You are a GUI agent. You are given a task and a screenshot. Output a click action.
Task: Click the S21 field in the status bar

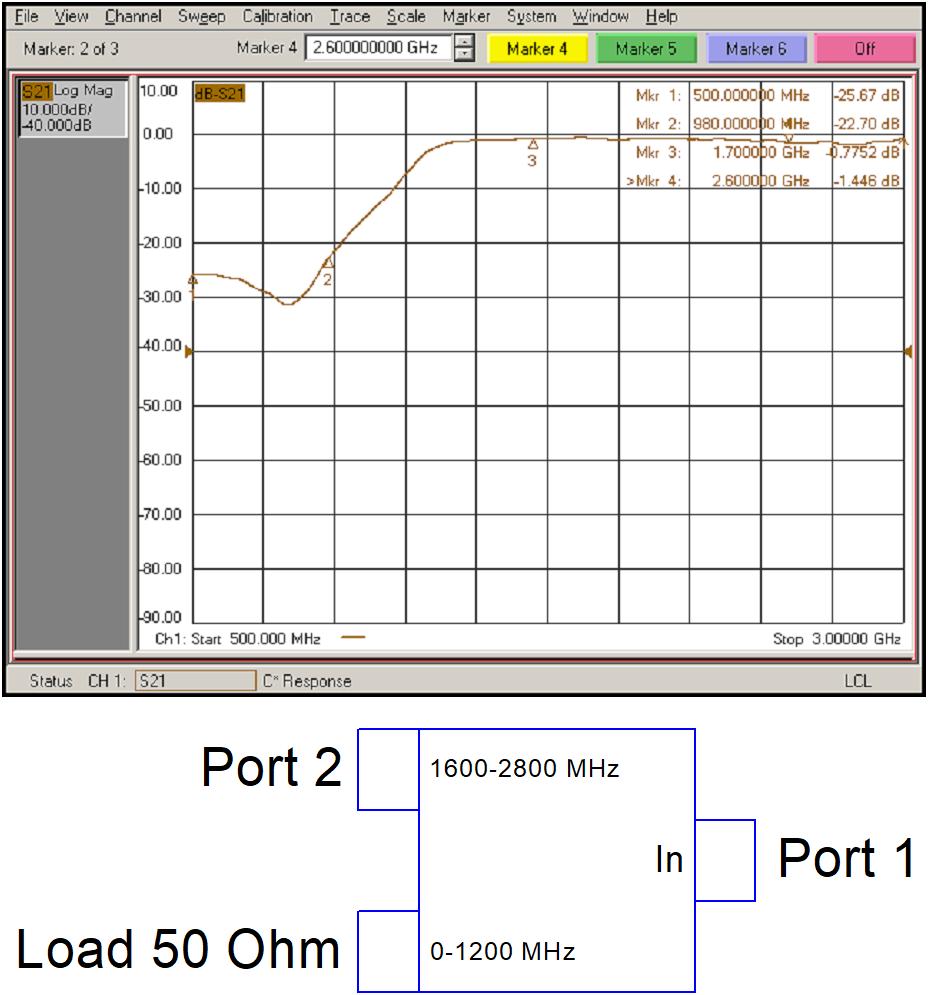click(x=194, y=681)
